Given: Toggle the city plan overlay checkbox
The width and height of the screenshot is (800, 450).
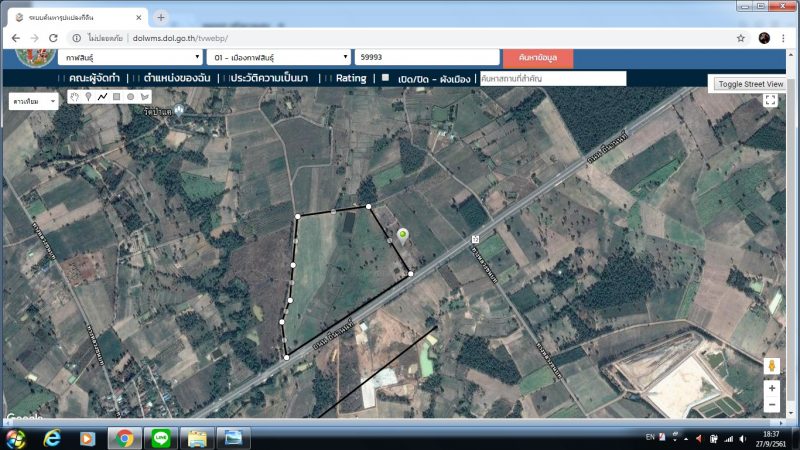Looking at the screenshot, I should click(x=385, y=78).
